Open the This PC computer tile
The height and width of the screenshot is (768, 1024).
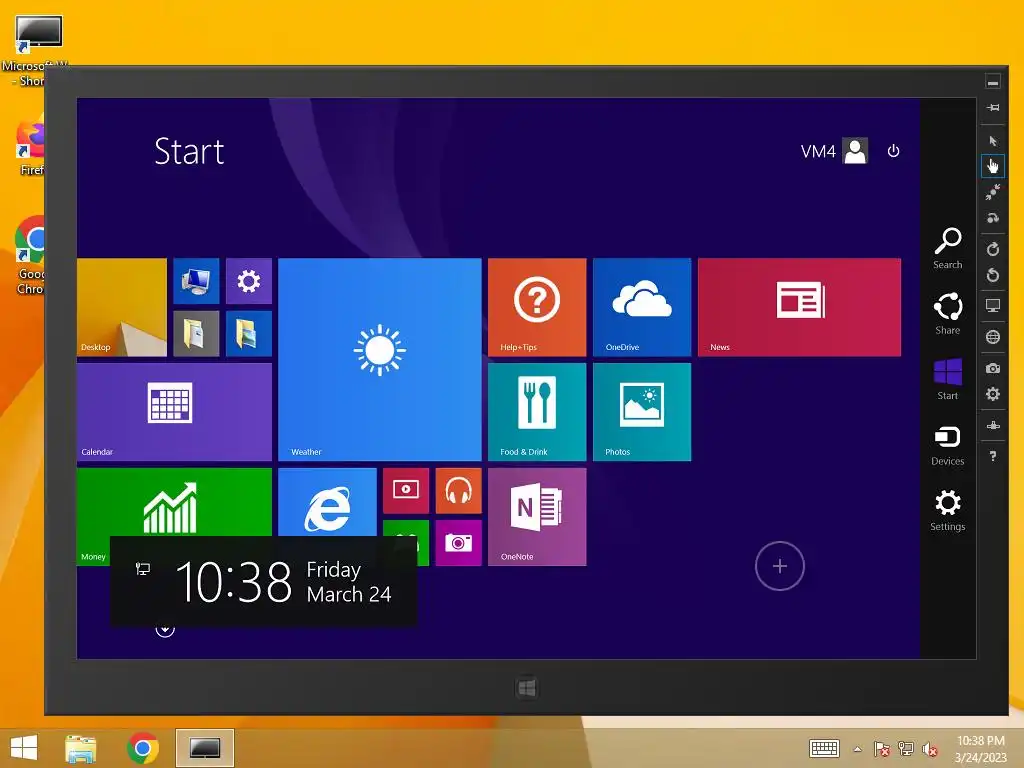point(196,281)
